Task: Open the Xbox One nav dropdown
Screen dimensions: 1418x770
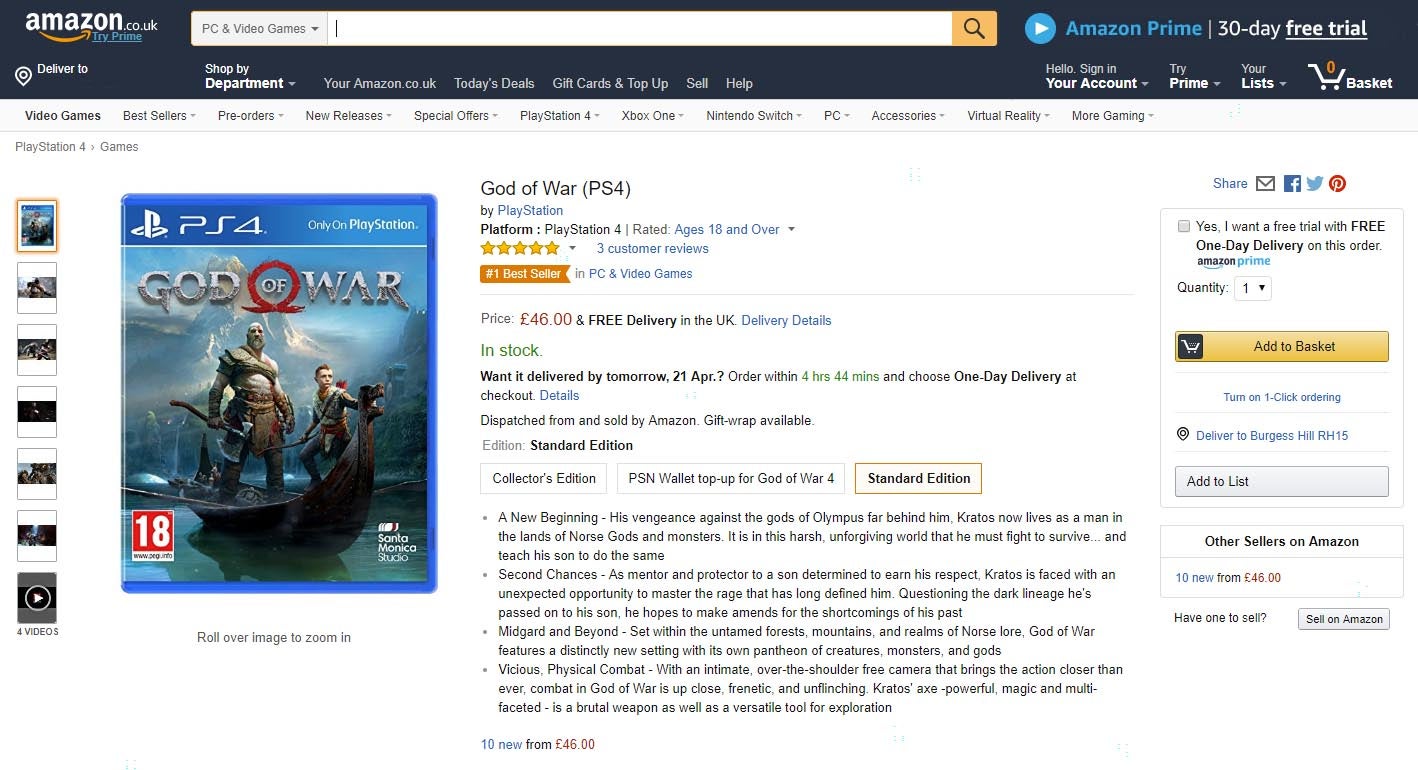Action: pos(653,116)
